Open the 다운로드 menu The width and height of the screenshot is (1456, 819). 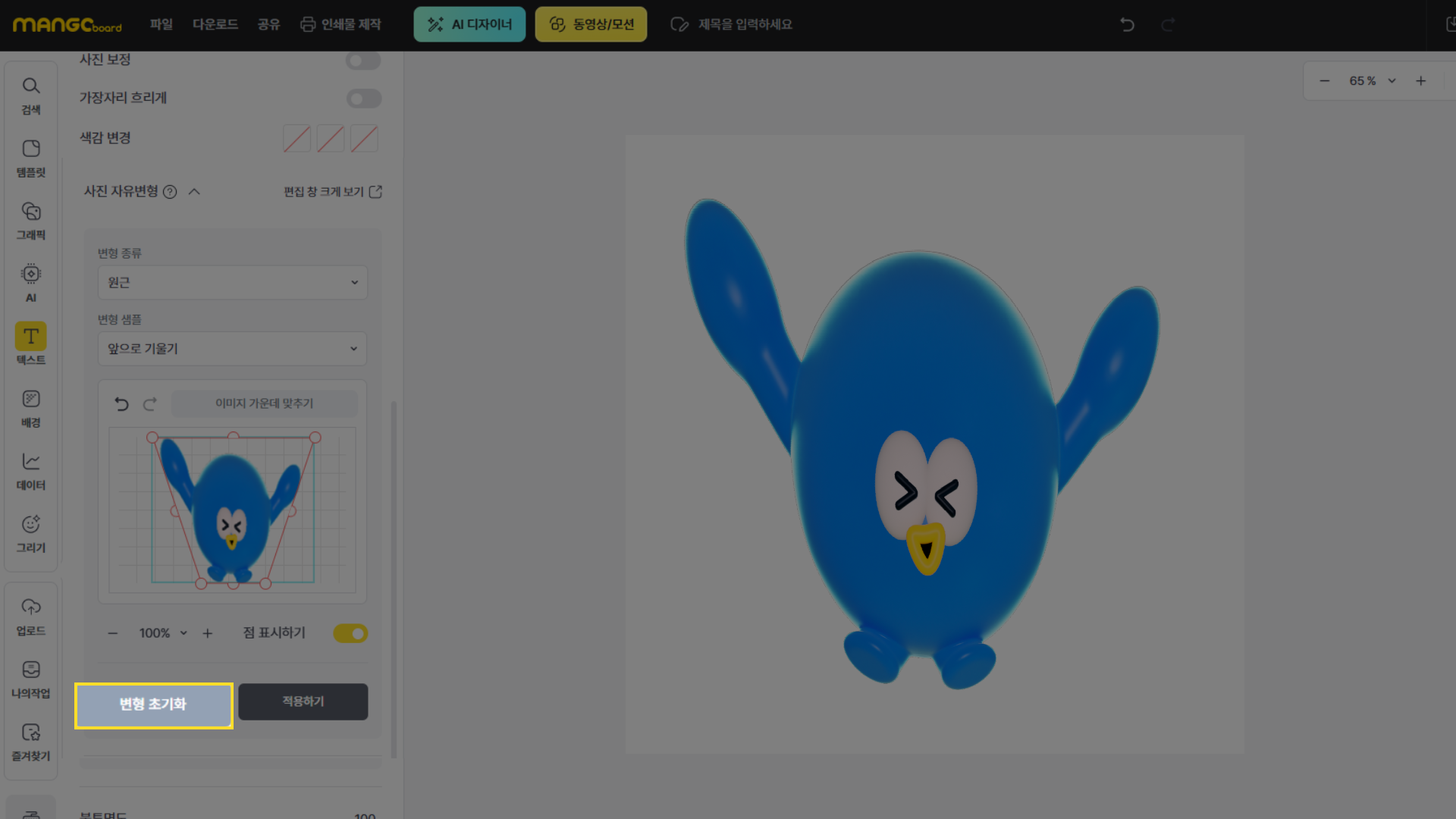(215, 24)
